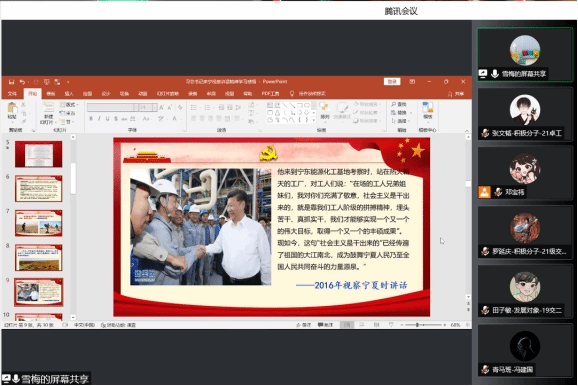
Task: Switch to the 插入 (Insert) ribbon tab
Action: (x=69, y=94)
